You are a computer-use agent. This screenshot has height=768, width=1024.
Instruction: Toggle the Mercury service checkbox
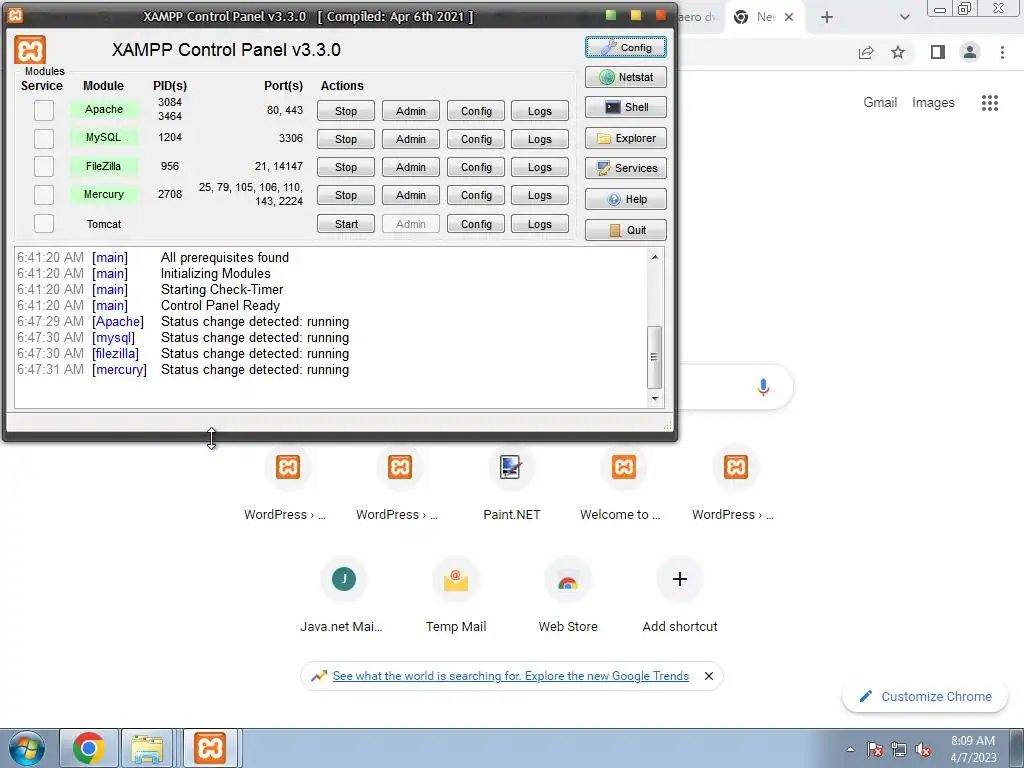pyautogui.click(x=44, y=195)
